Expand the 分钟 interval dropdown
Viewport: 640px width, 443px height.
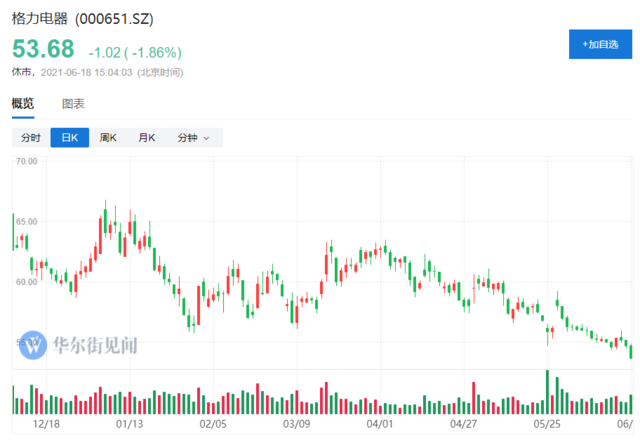pyautogui.click(x=193, y=138)
